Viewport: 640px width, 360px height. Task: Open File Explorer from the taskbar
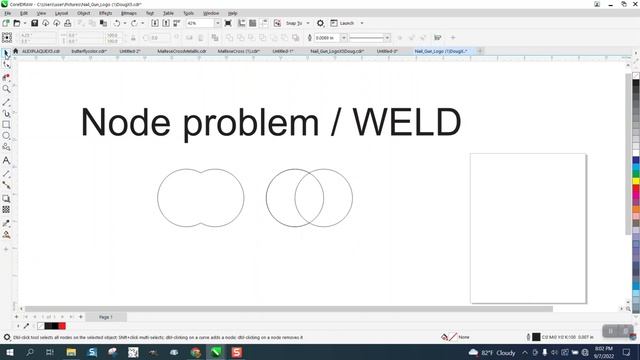[x=71, y=352]
